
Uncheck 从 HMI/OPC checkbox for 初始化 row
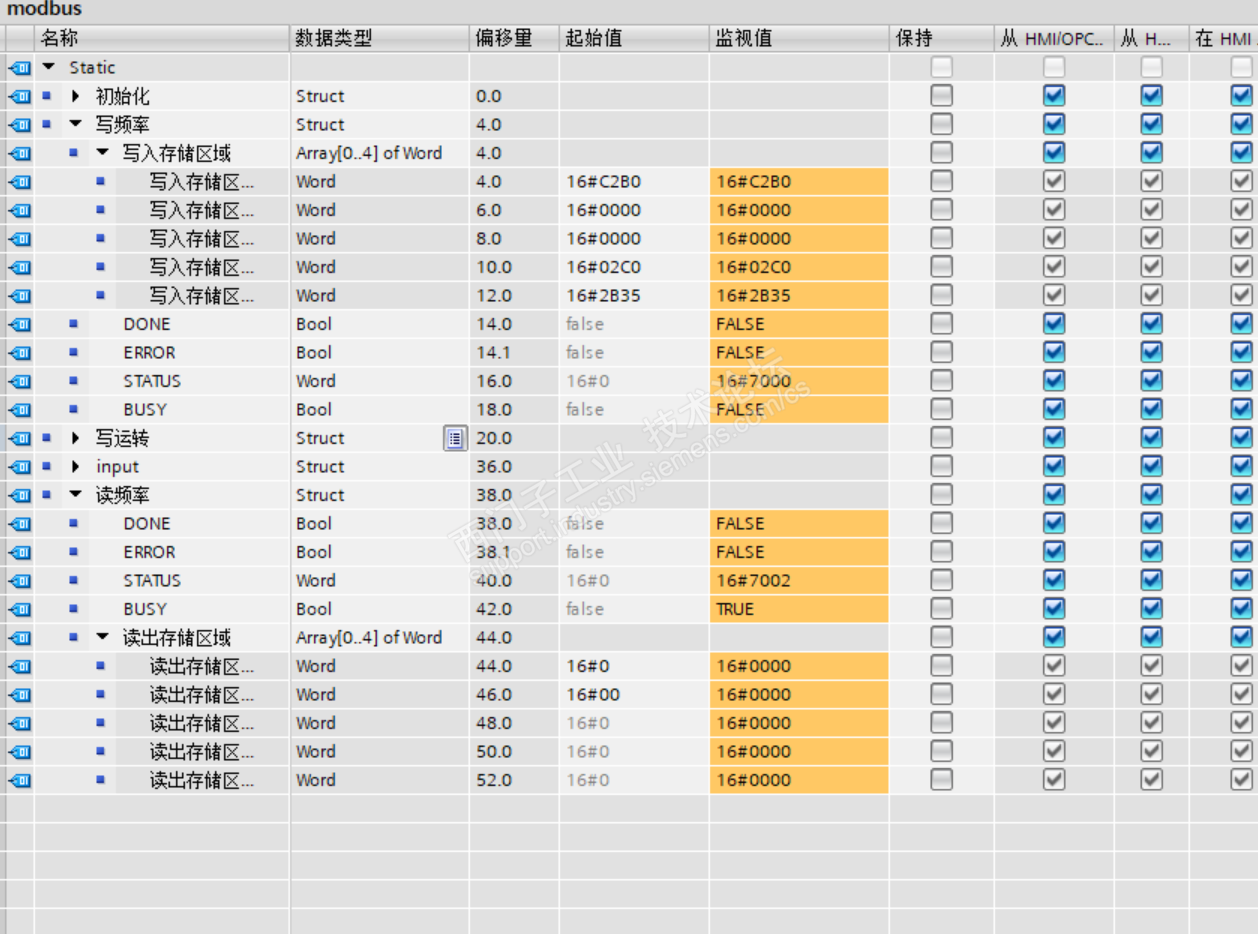(1054, 96)
